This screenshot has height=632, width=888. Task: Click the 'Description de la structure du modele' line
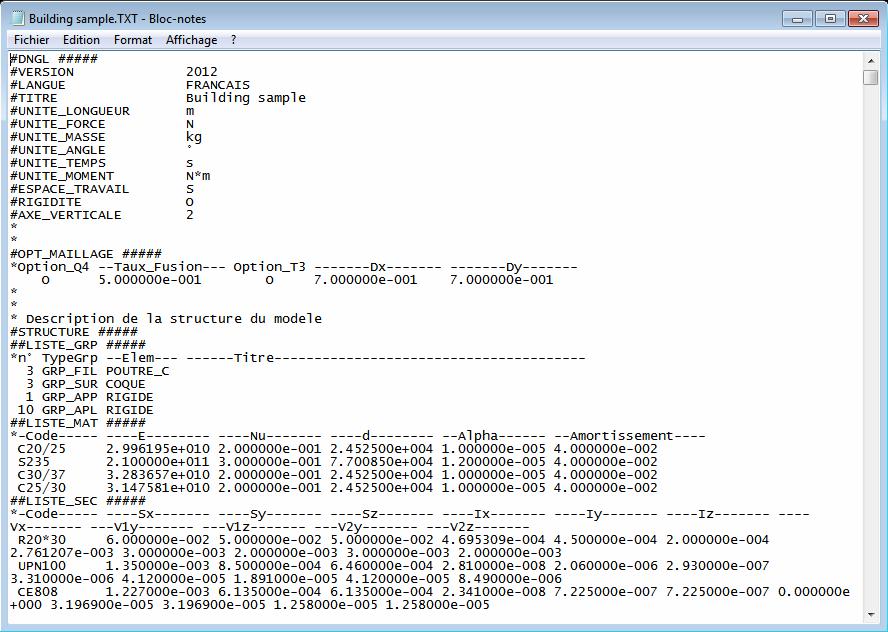[173, 319]
